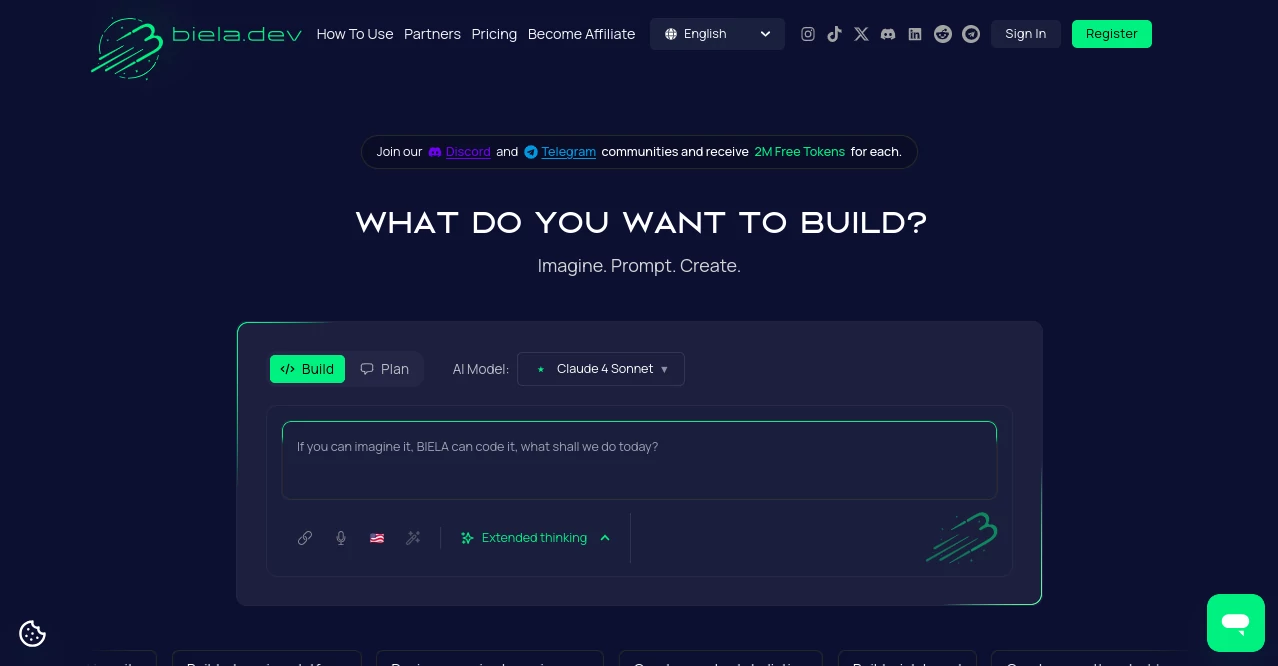Open the Instagram social icon
The width and height of the screenshot is (1278, 666).
click(x=808, y=33)
